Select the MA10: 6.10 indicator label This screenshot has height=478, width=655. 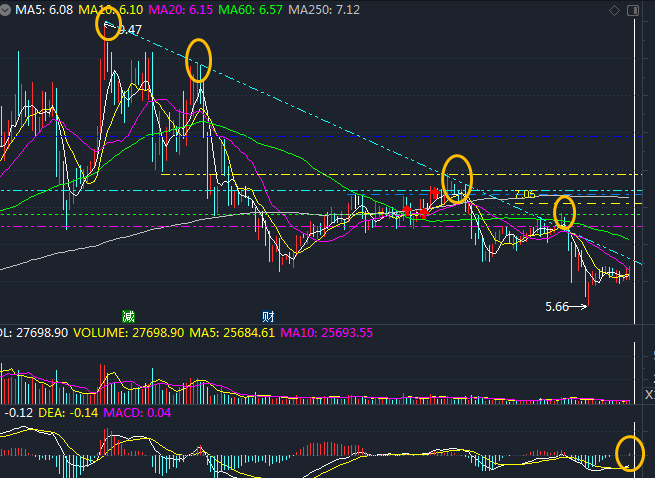pyautogui.click(x=111, y=10)
